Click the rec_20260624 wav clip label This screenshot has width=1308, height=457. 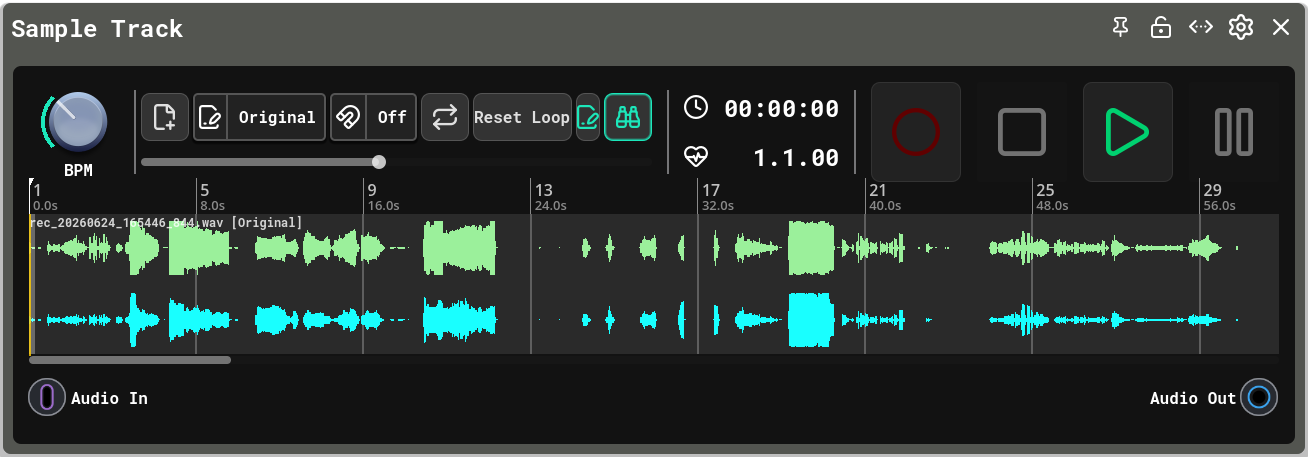(167, 222)
